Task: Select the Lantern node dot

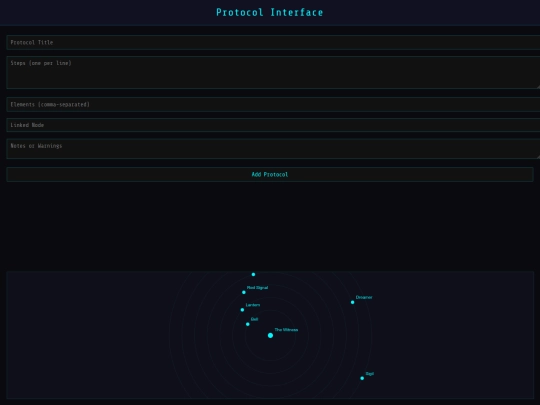Action: point(242,310)
